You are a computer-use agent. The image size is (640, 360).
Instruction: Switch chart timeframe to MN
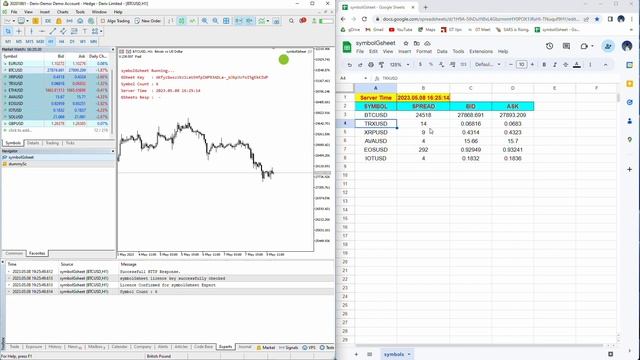pyautogui.click(x=93, y=42)
